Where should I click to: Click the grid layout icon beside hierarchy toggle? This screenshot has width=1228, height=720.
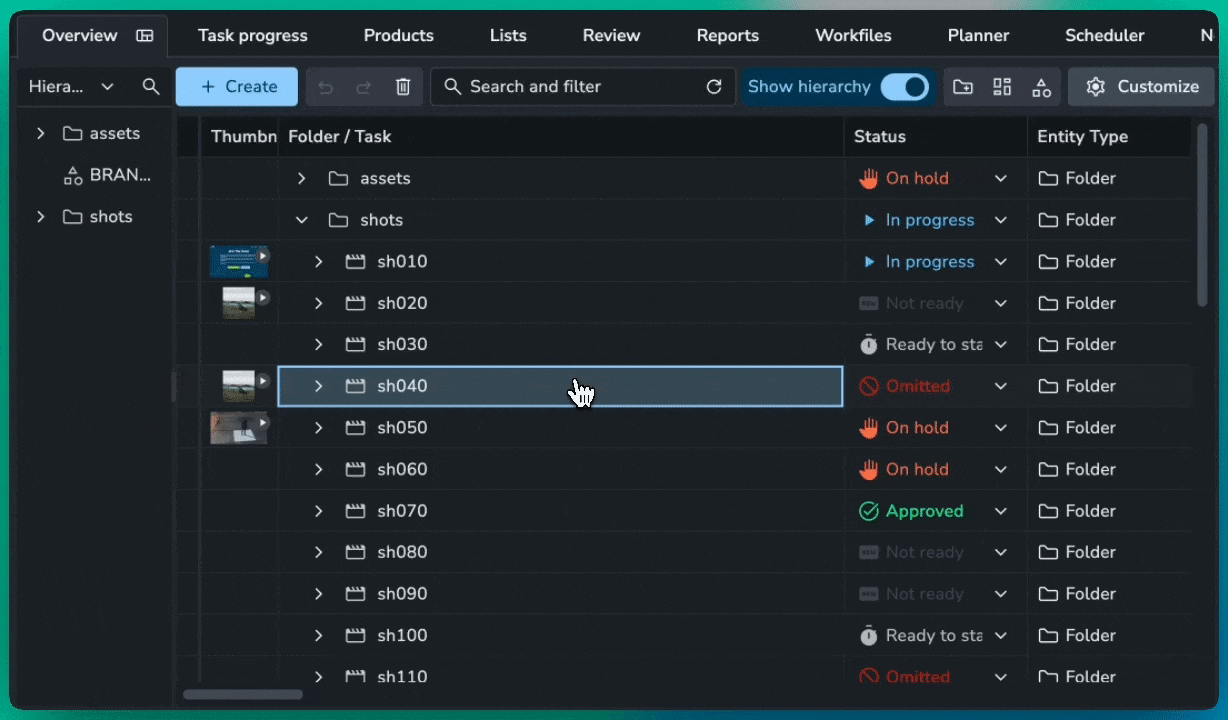coord(1002,87)
